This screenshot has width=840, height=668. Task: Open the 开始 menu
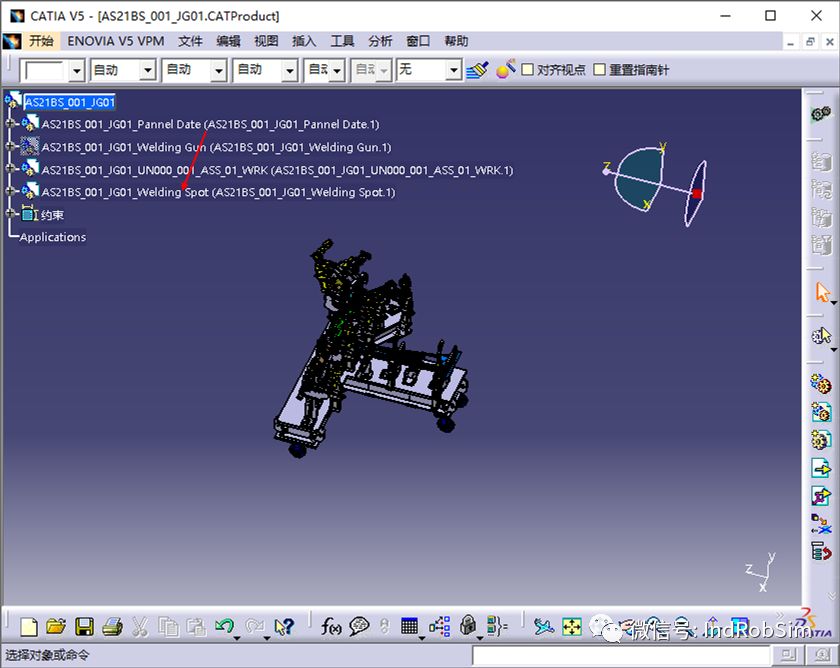[x=41, y=41]
